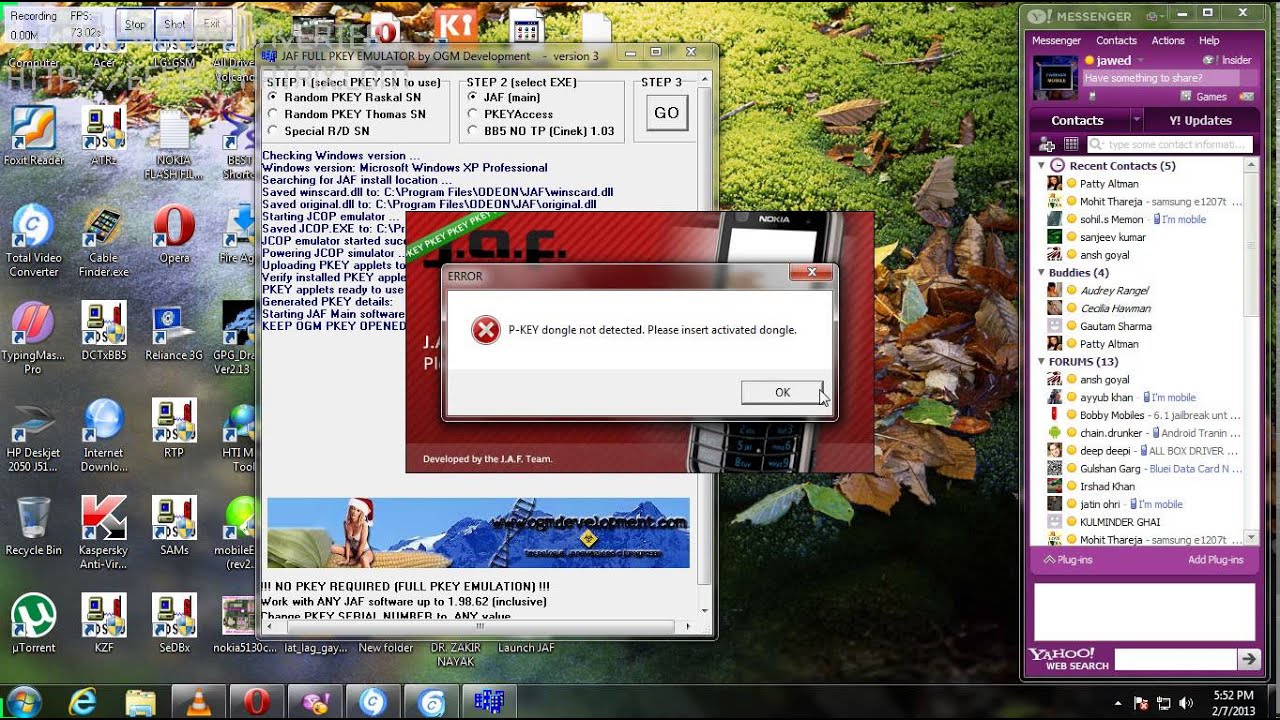Screen dimensions: 1280x720
Task: Click the volume speaker tray icon
Action: pos(1186,703)
